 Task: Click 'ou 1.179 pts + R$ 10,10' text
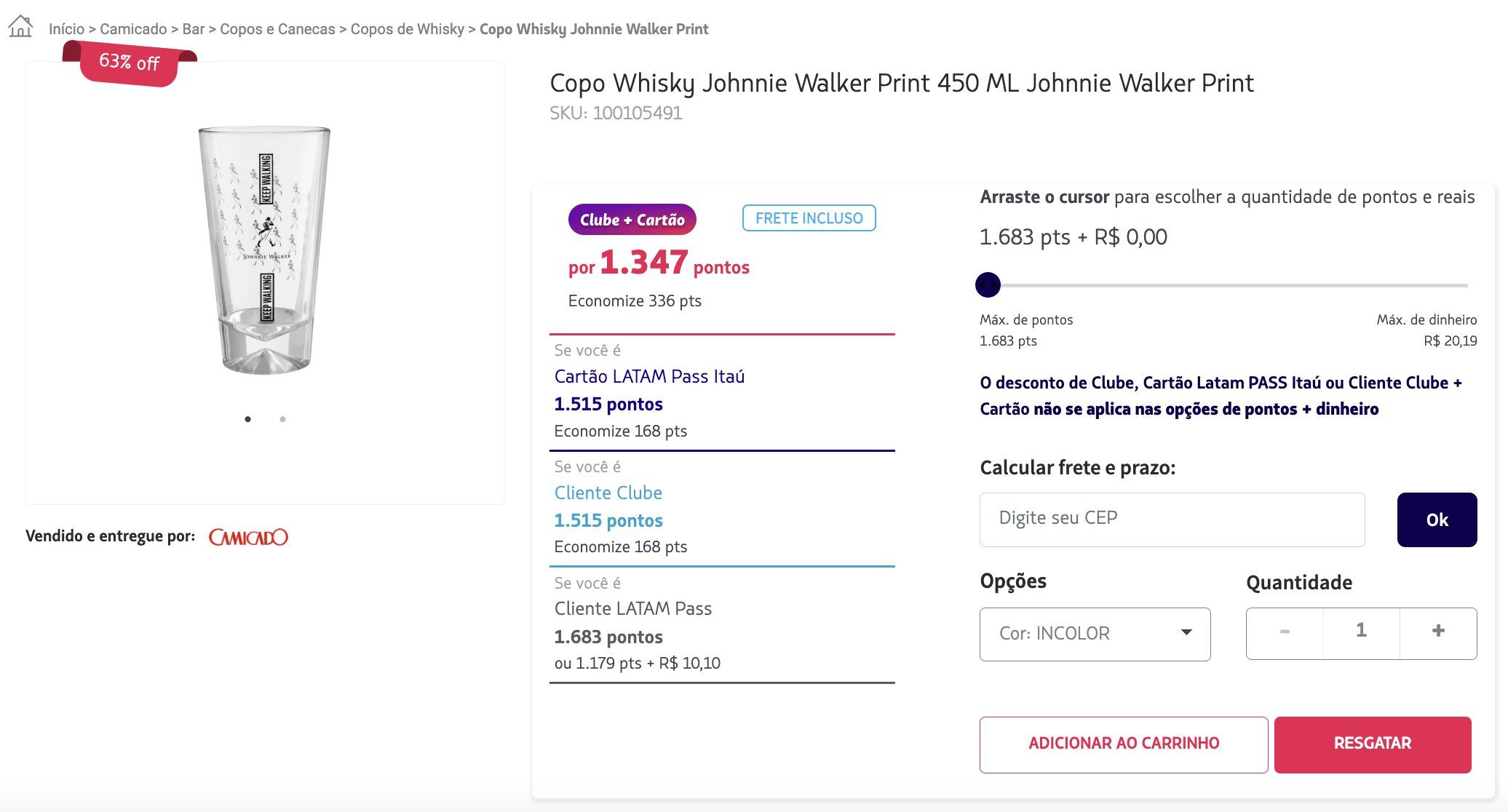tap(638, 663)
